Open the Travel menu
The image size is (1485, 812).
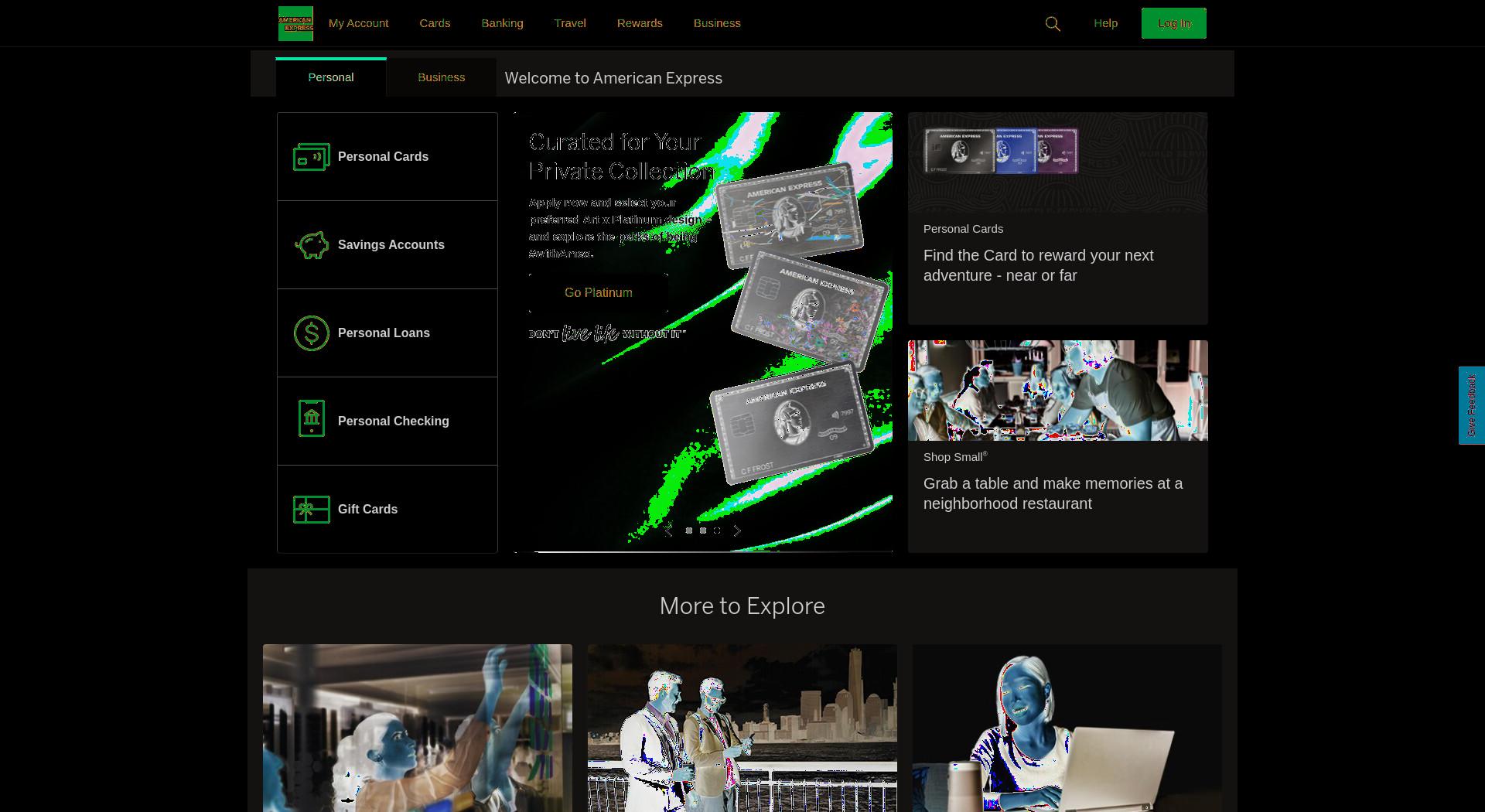pyautogui.click(x=570, y=23)
